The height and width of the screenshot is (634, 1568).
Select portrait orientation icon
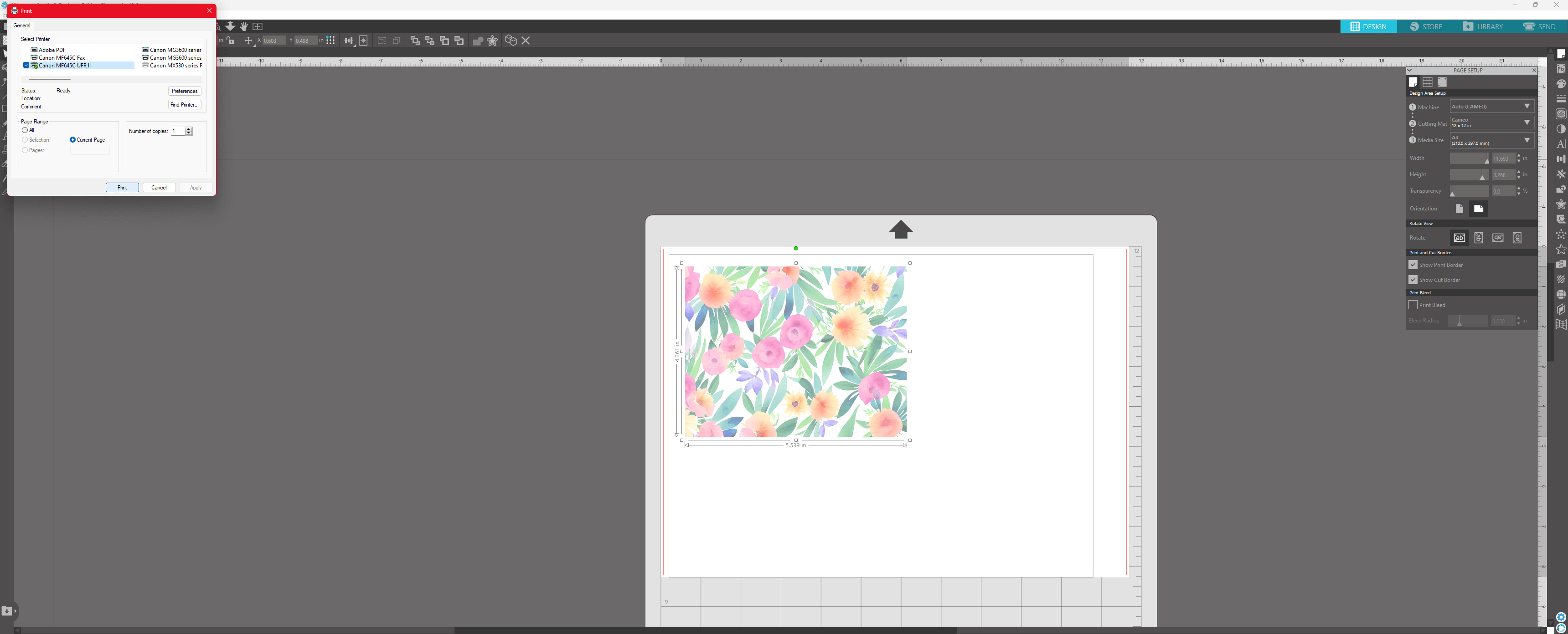[1459, 209]
